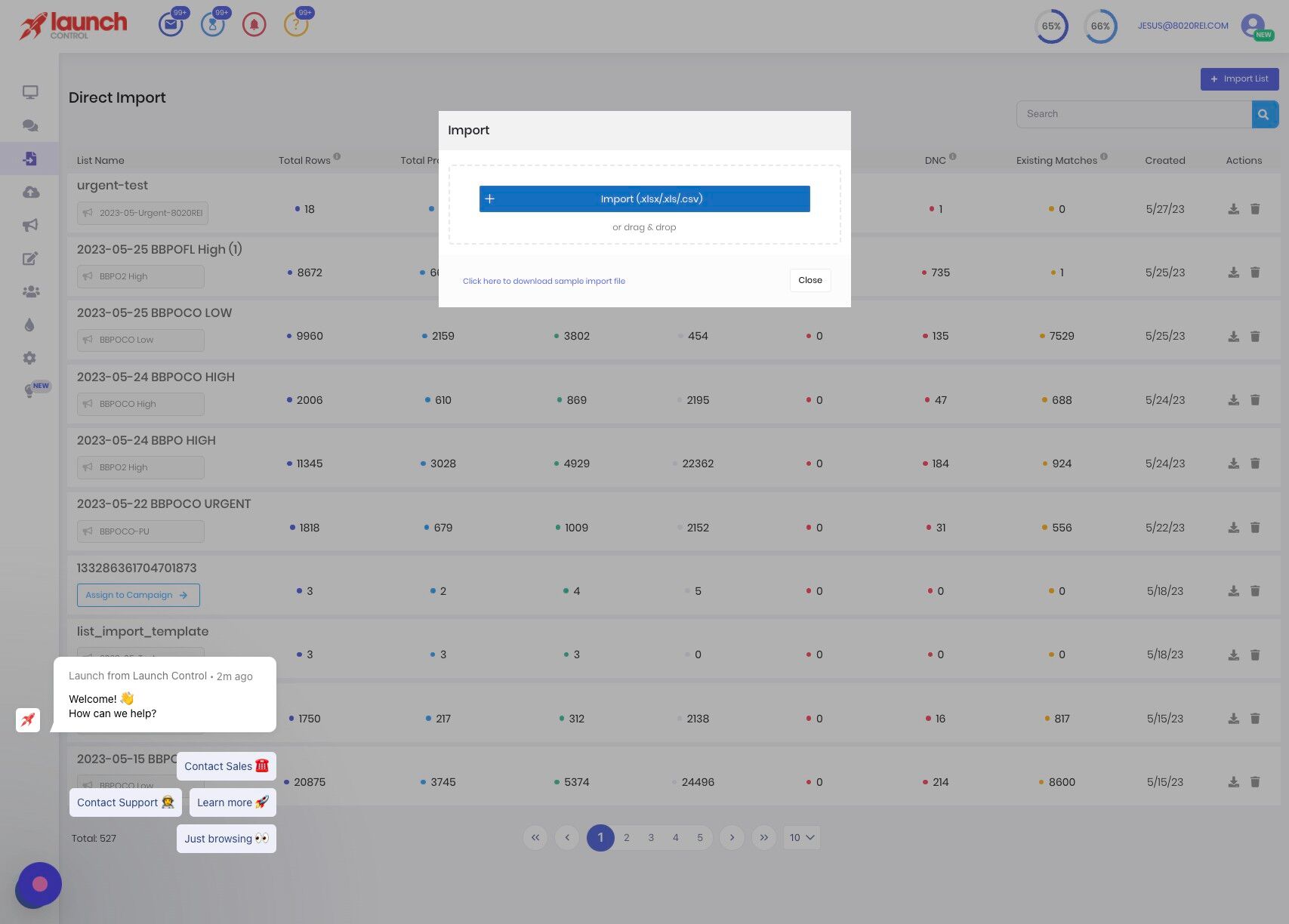Viewport: 1289px width, 924px height.
Task: Select the dashboard monitor icon in sidebar
Action: tap(29, 91)
